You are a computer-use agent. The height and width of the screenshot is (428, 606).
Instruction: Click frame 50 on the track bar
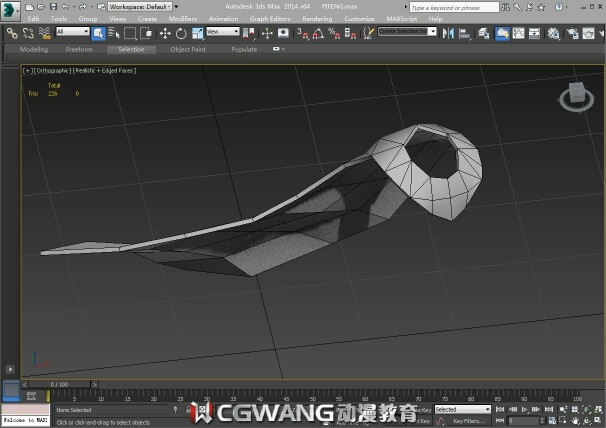tap(312, 396)
